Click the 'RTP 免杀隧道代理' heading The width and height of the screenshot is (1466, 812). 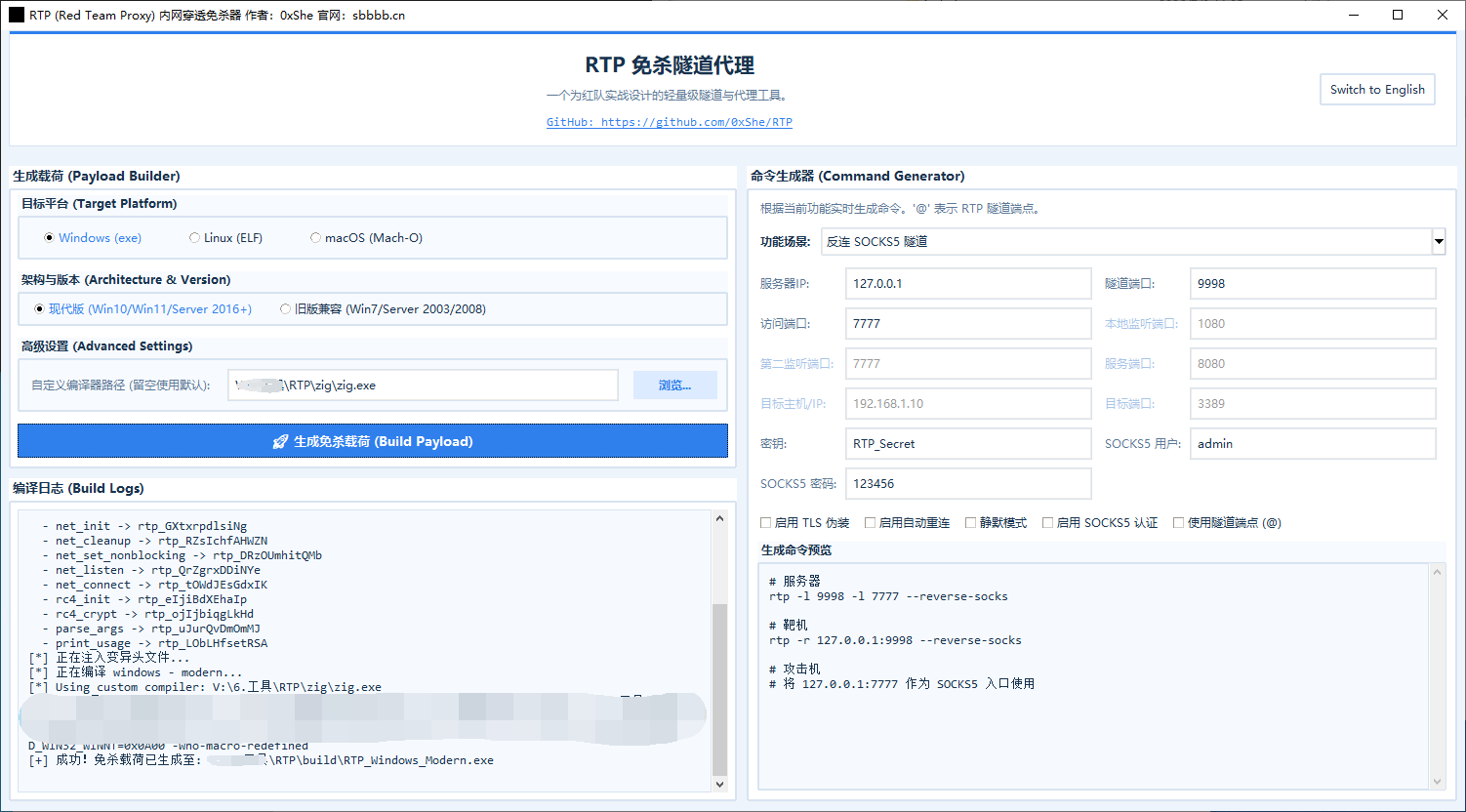point(670,65)
